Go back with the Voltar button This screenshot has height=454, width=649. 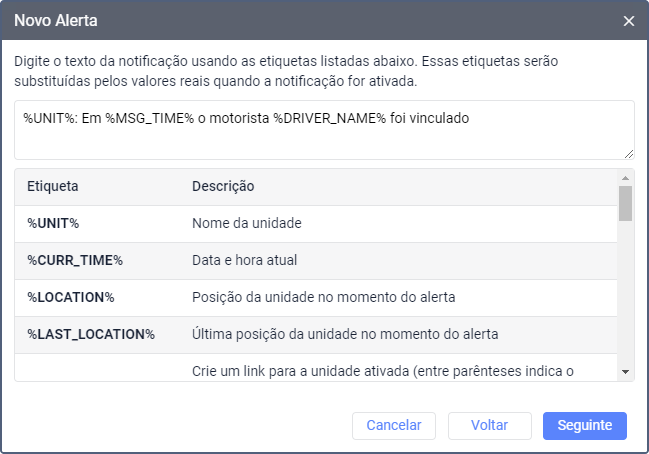point(490,425)
